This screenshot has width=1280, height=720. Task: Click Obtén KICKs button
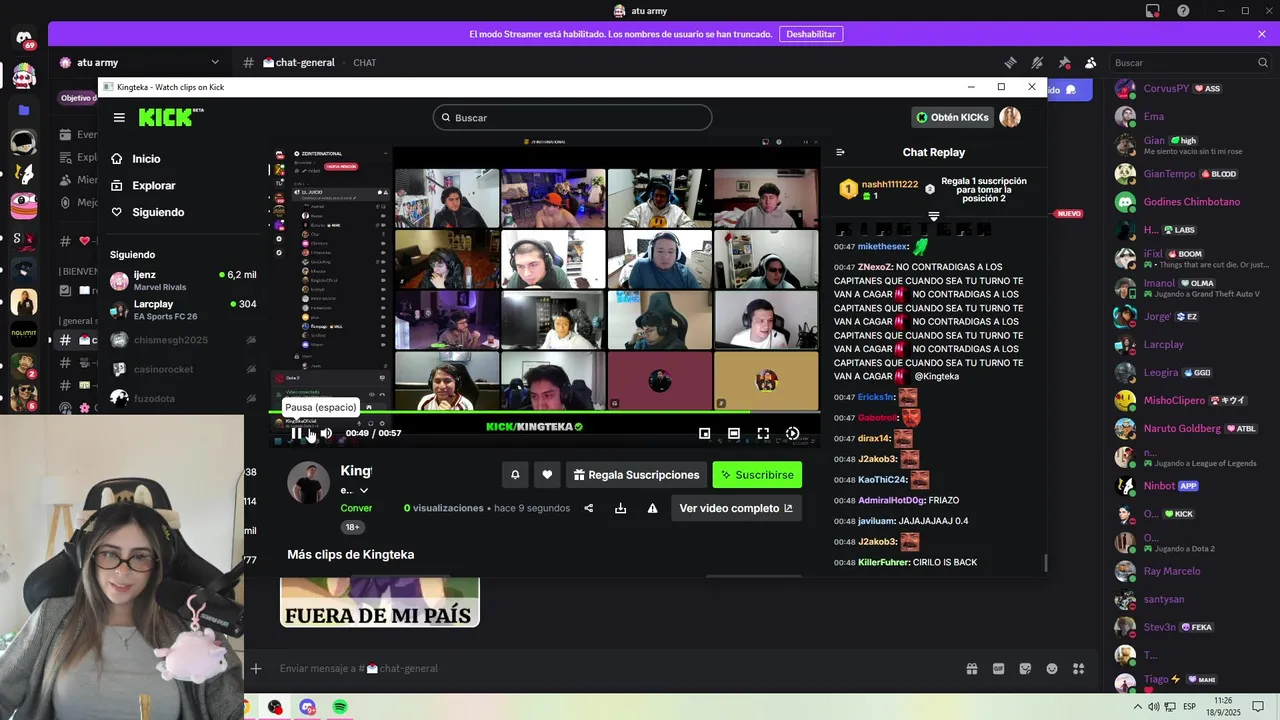[x=952, y=117]
